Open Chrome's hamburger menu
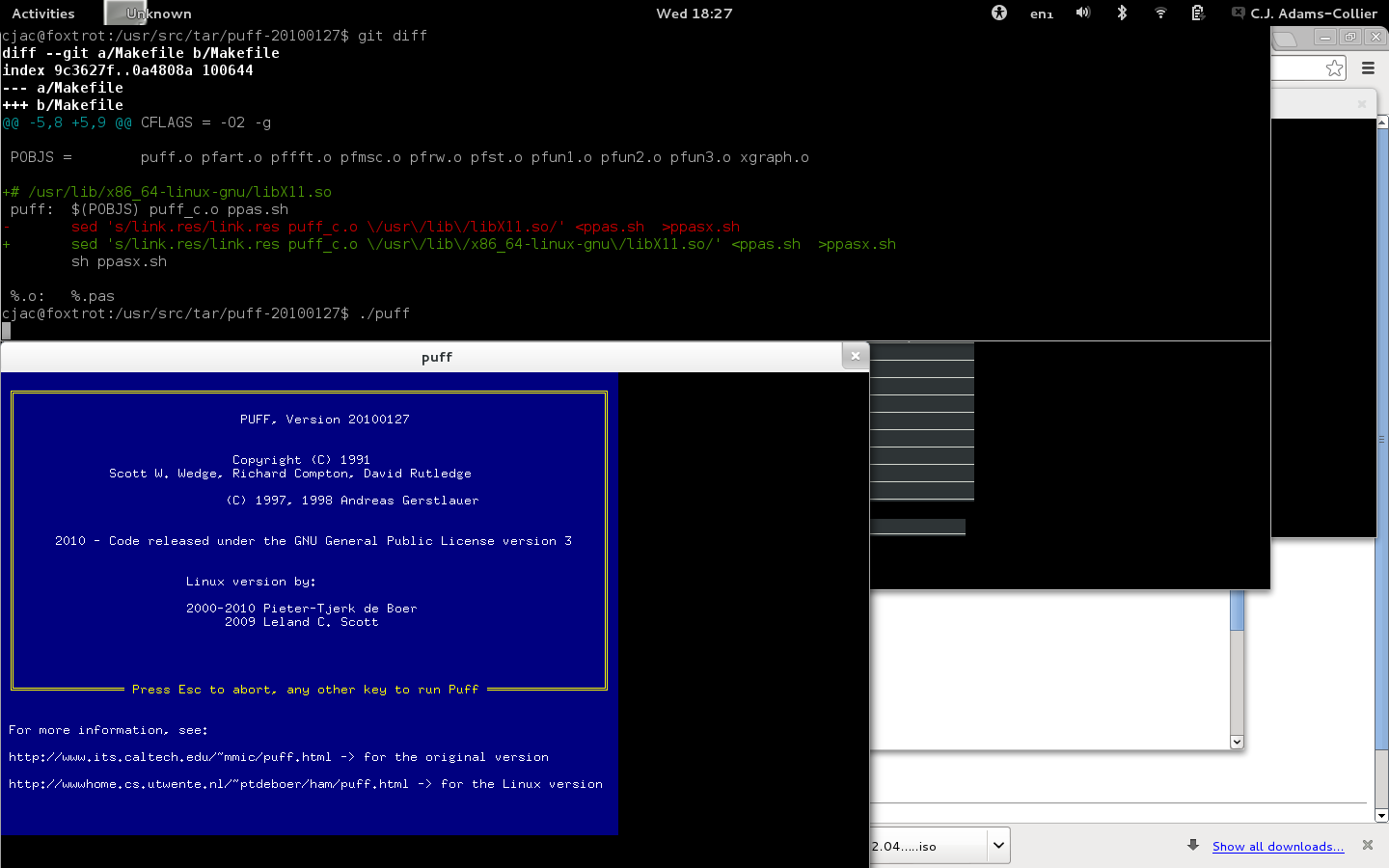Image resolution: width=1389 pixels, height=868 pixels. 1368,68
